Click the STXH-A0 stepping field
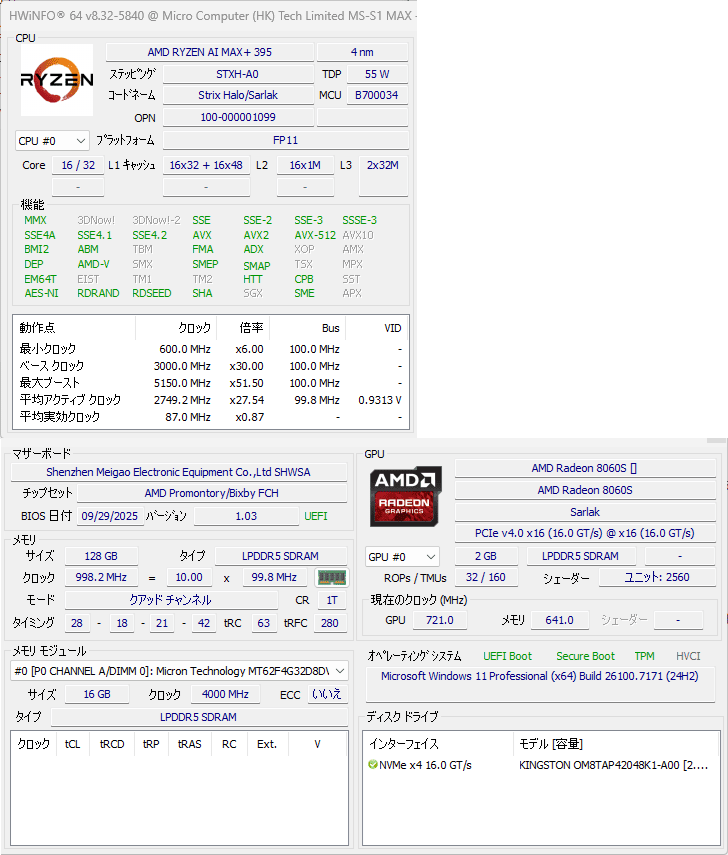Viewport: 728px width, 855px height. pos(238,74)
